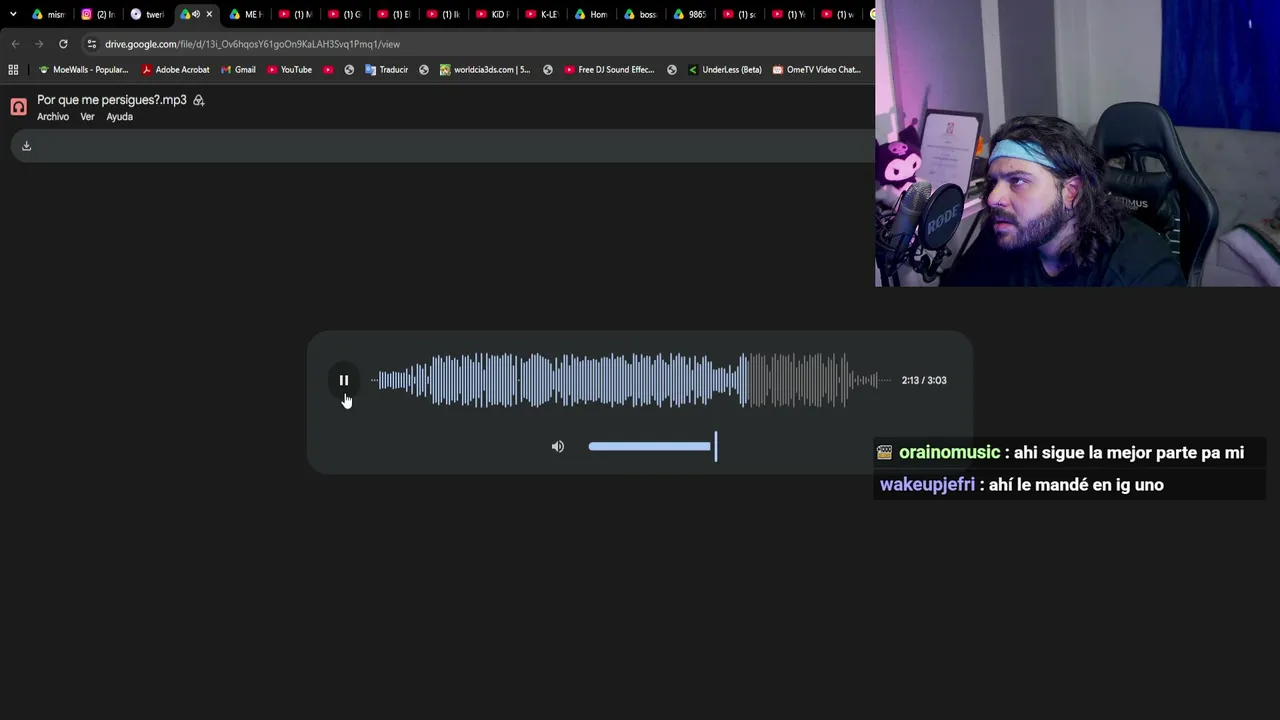Viewport: 1280px width, 720px height.
Task: Click the orainomusic chat username
Action: point(949,453)
